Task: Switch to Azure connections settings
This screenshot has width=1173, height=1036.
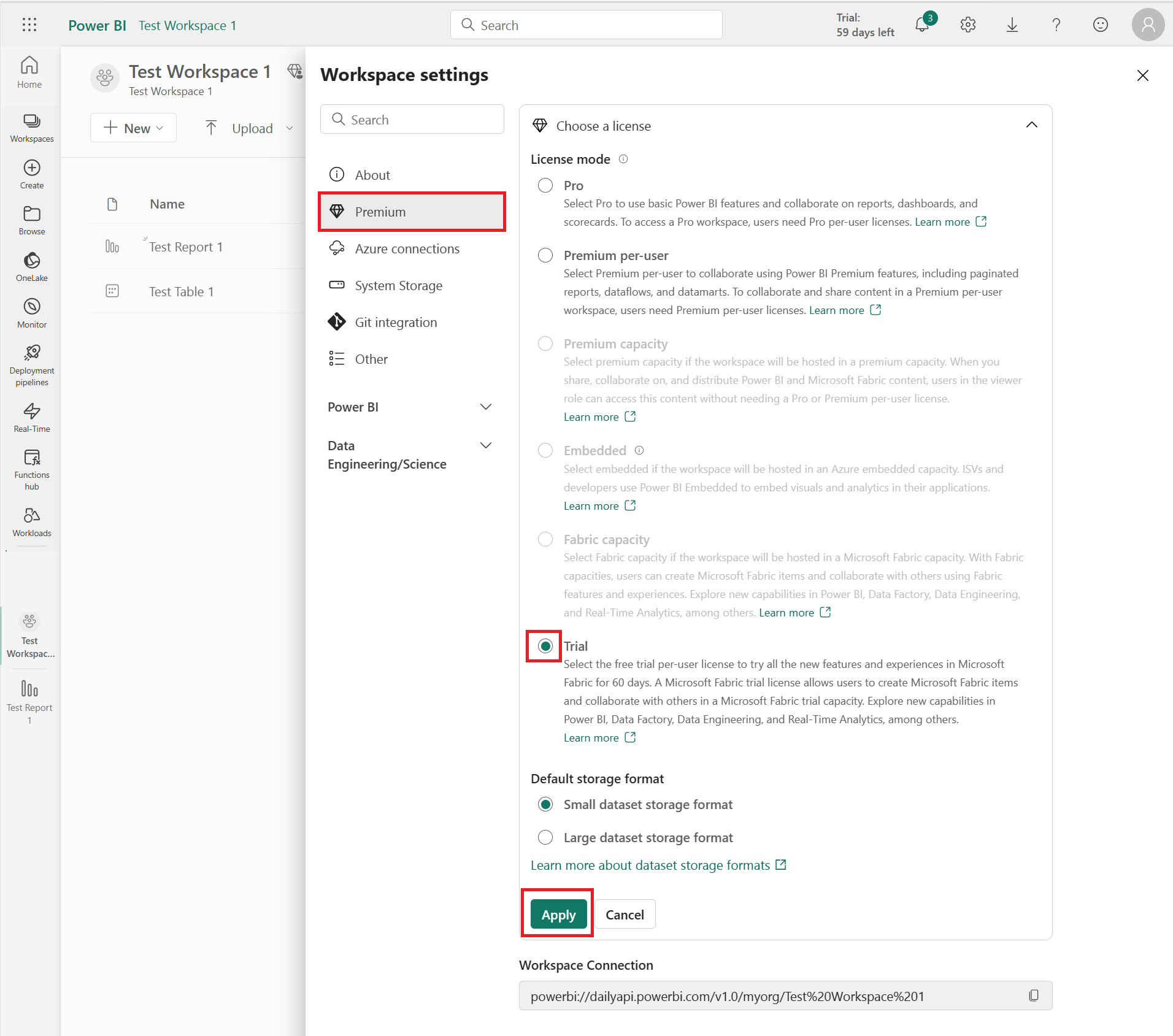Action: 407,248
